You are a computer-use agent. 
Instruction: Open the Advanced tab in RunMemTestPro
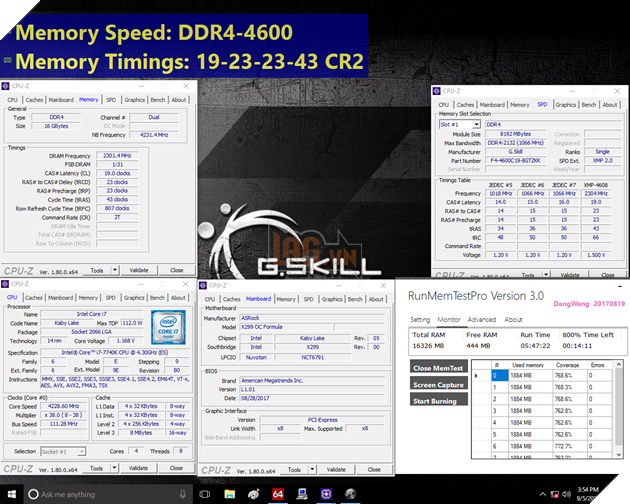482,320
